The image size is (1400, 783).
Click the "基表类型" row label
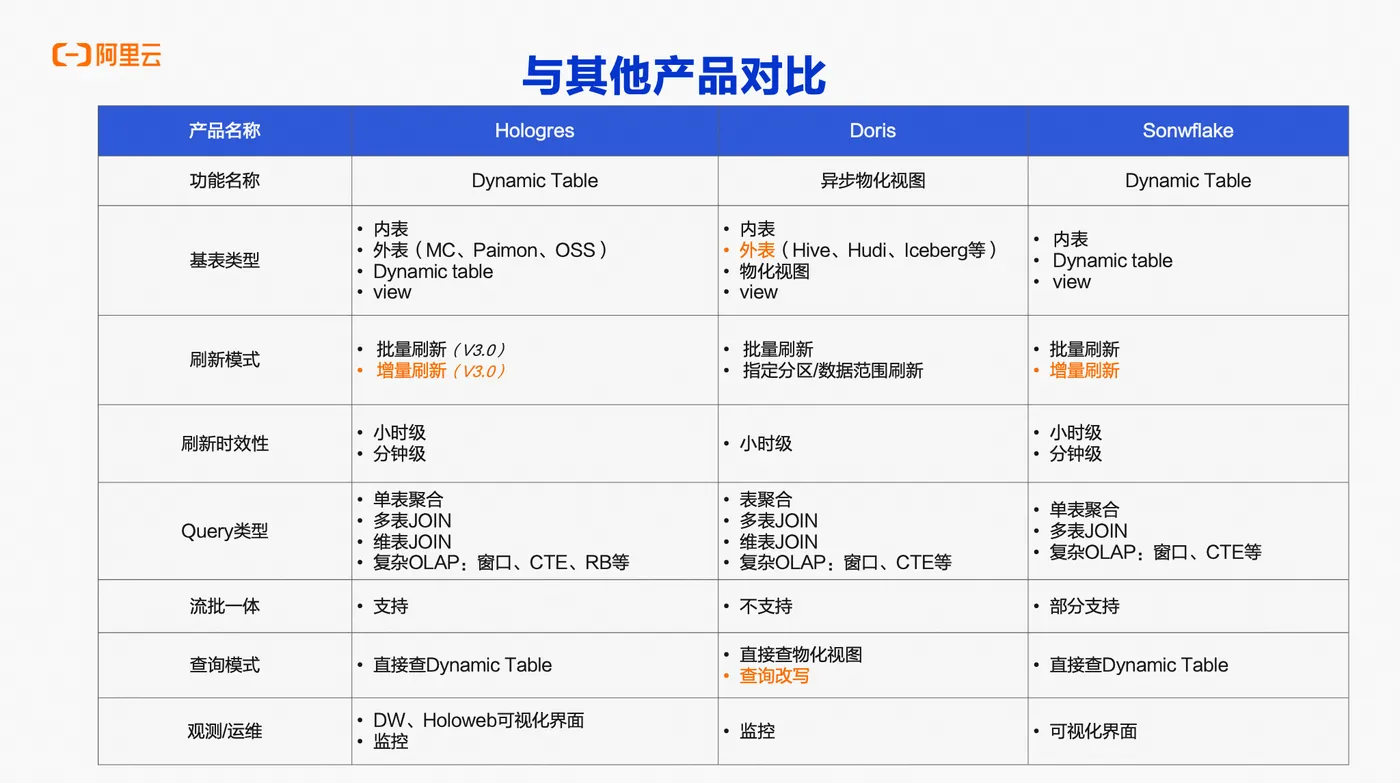pyautogui.click(x=225, y=260)
